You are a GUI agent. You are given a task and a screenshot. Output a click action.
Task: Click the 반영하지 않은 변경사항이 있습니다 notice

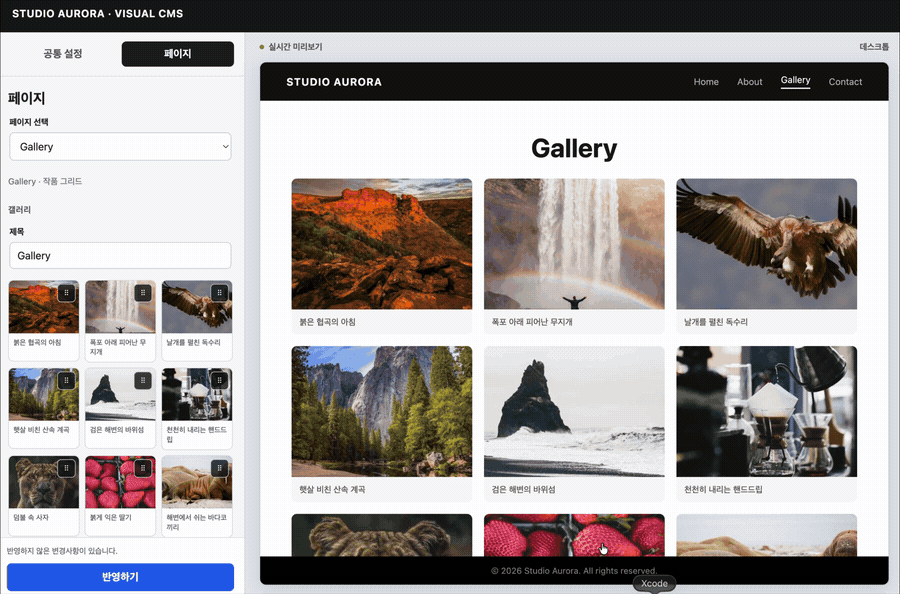(x=62, y=551)
